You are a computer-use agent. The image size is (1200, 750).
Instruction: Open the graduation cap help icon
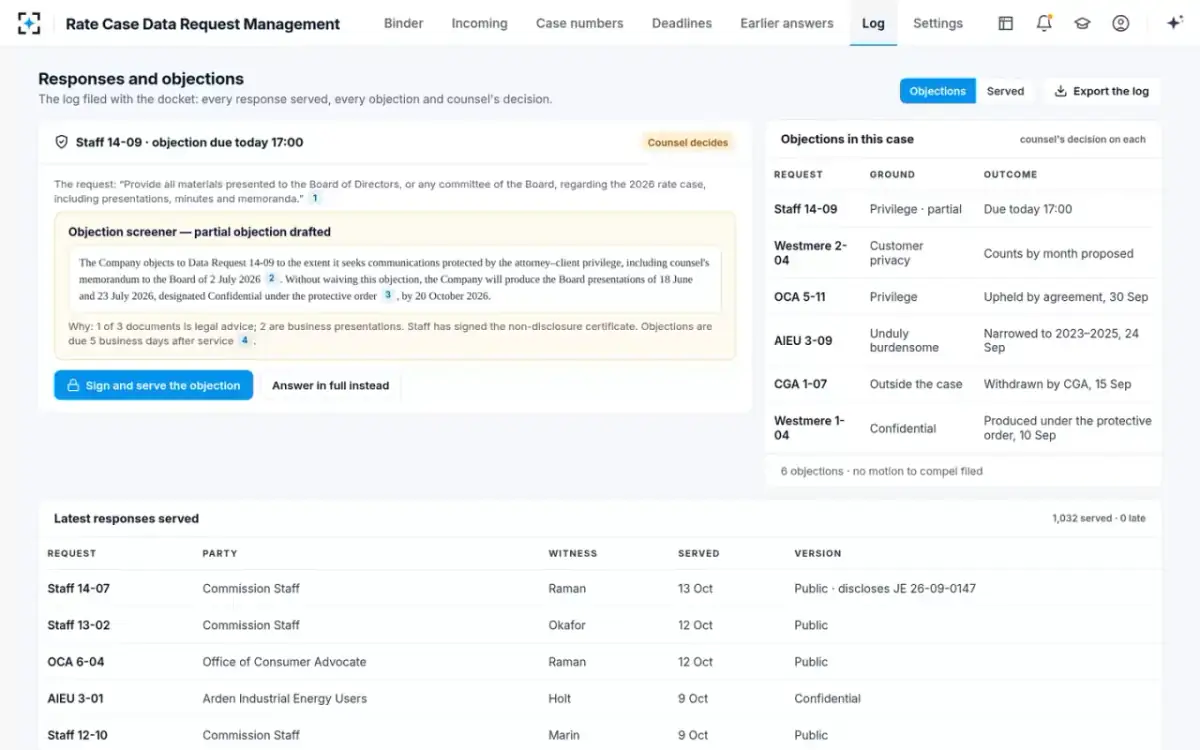click(x=1082, y=23)
